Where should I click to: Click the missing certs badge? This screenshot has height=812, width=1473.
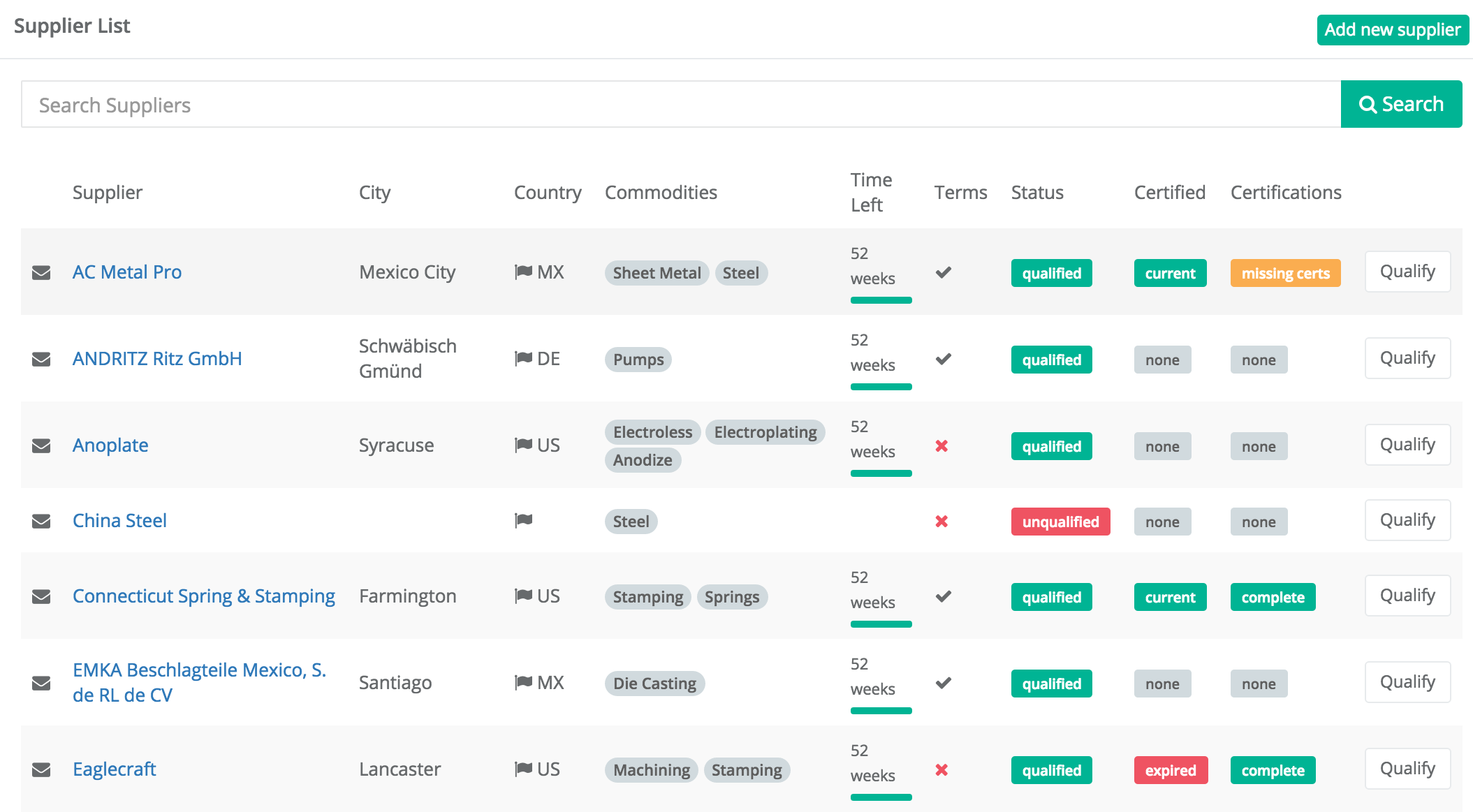click(1285, 273)
